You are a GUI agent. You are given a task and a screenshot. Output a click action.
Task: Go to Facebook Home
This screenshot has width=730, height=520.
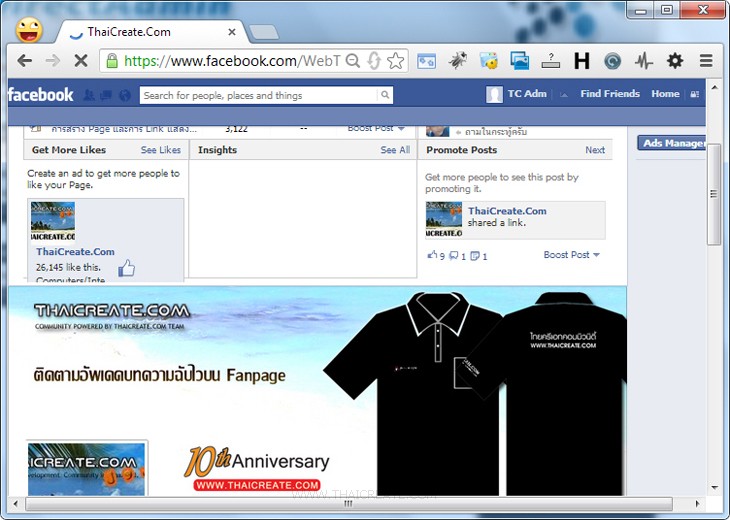[665, 94]
